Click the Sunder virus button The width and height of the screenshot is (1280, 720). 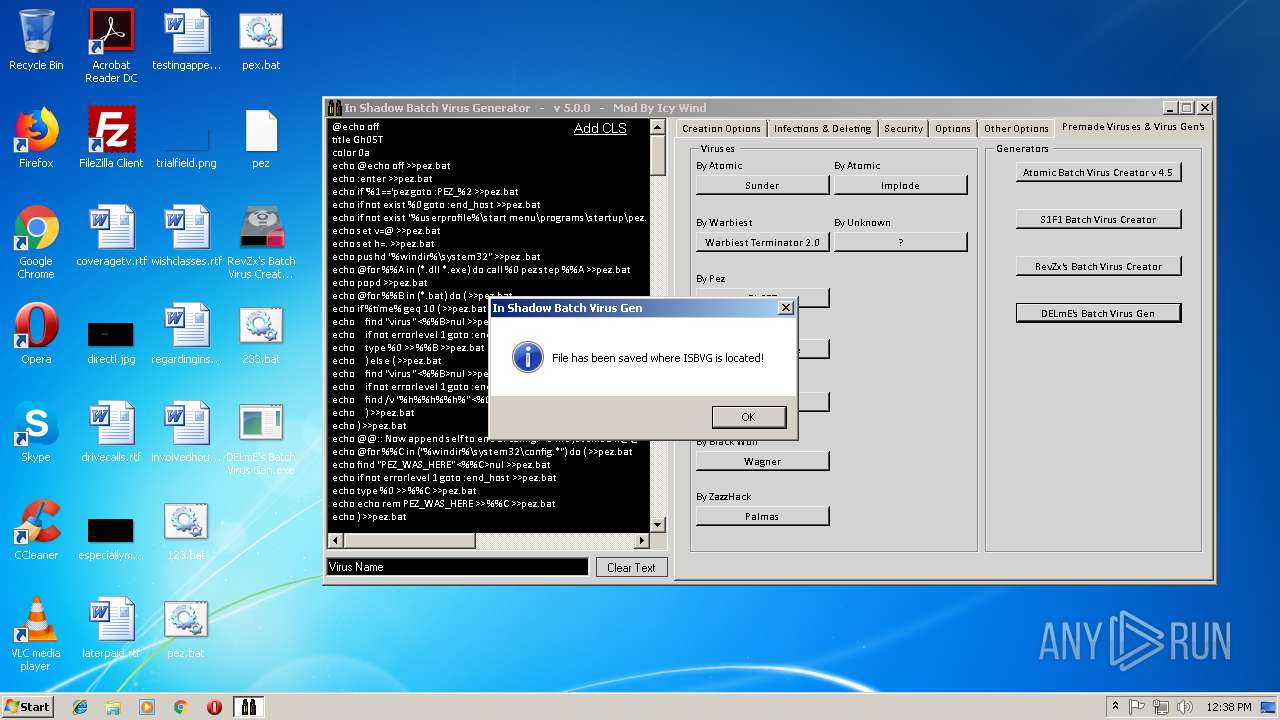[x=762, y=185]
